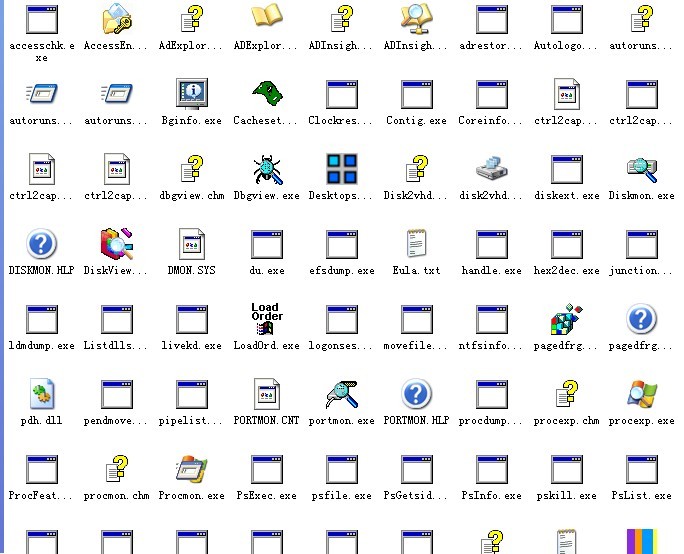Click the Diskmon.exe icon
Screen dimensions: 684x554
[x=641, y=170]
